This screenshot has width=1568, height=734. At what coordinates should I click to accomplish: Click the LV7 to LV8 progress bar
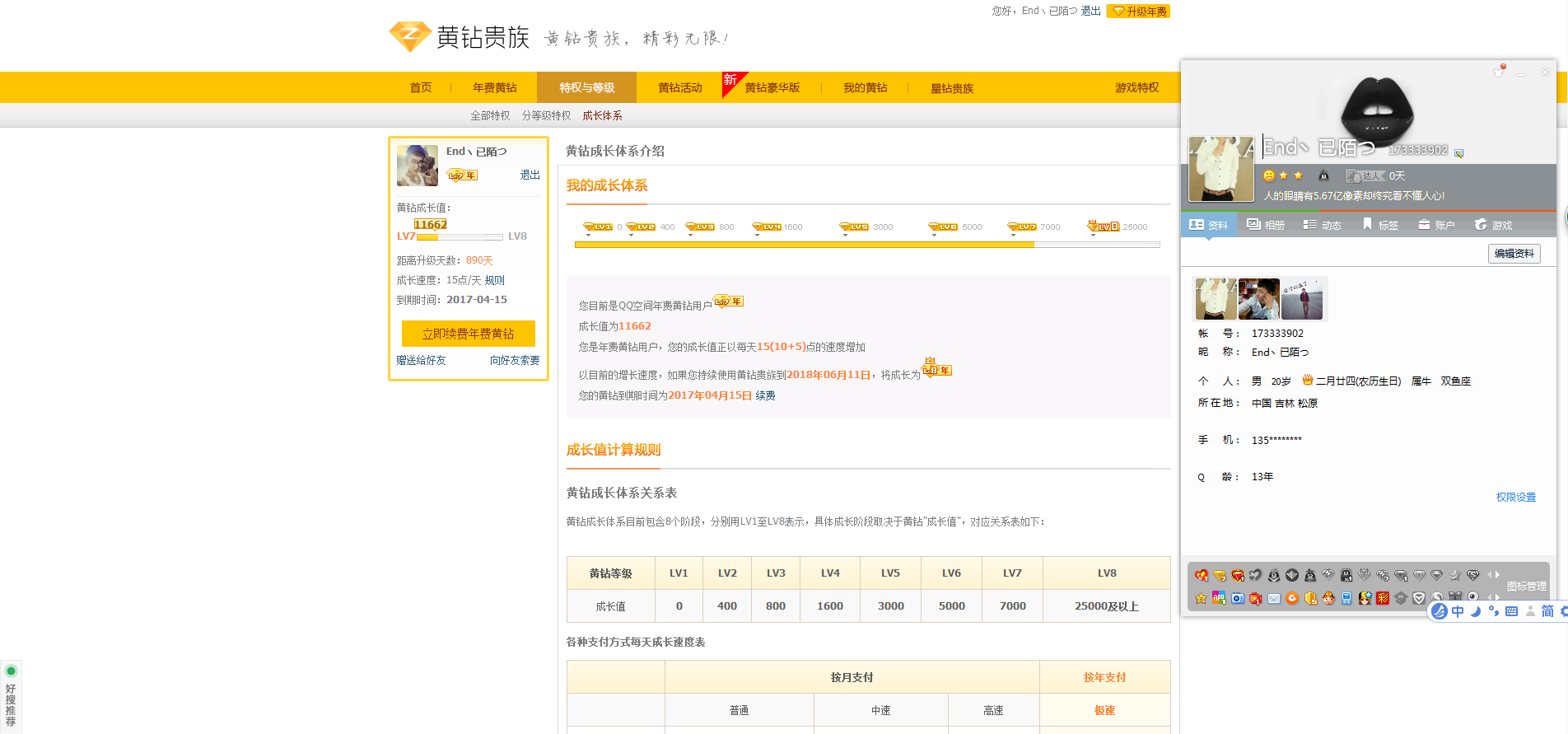pos(460,237)
